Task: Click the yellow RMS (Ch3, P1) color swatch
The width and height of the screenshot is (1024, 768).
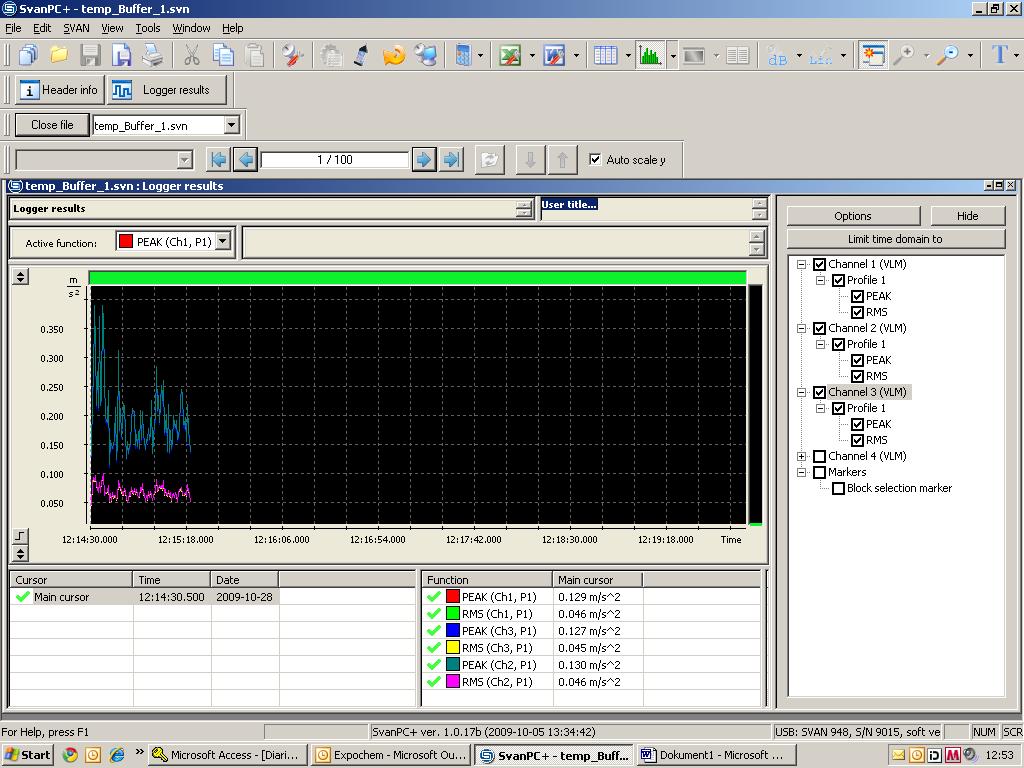Action: (453, 648)
